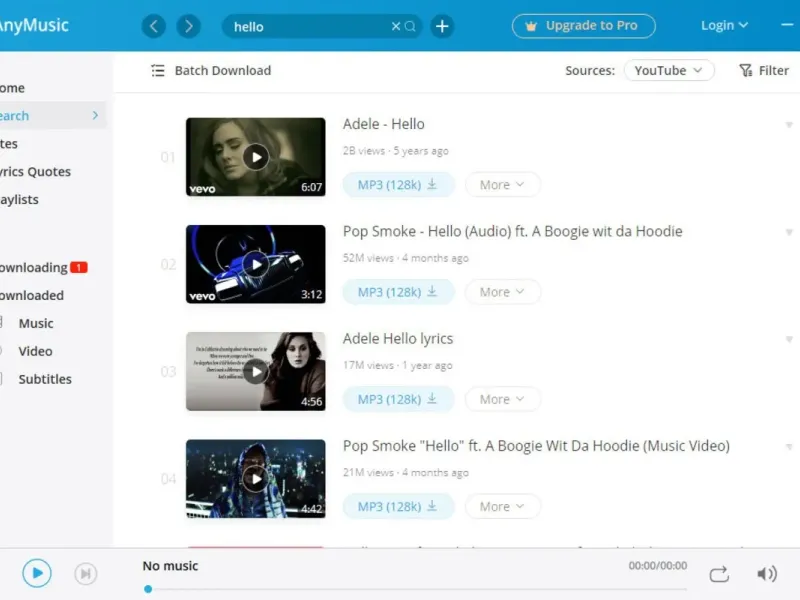Click the Batch Download list icon
Screen dimensions: 800x600
coord(158,70)
